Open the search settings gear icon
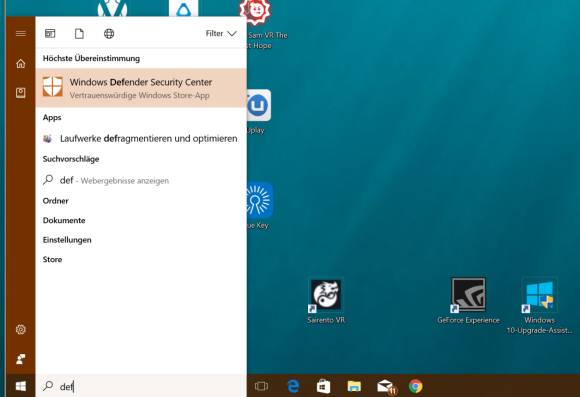Viewport: 580px width, 397px height. click(x=21, y=329)
